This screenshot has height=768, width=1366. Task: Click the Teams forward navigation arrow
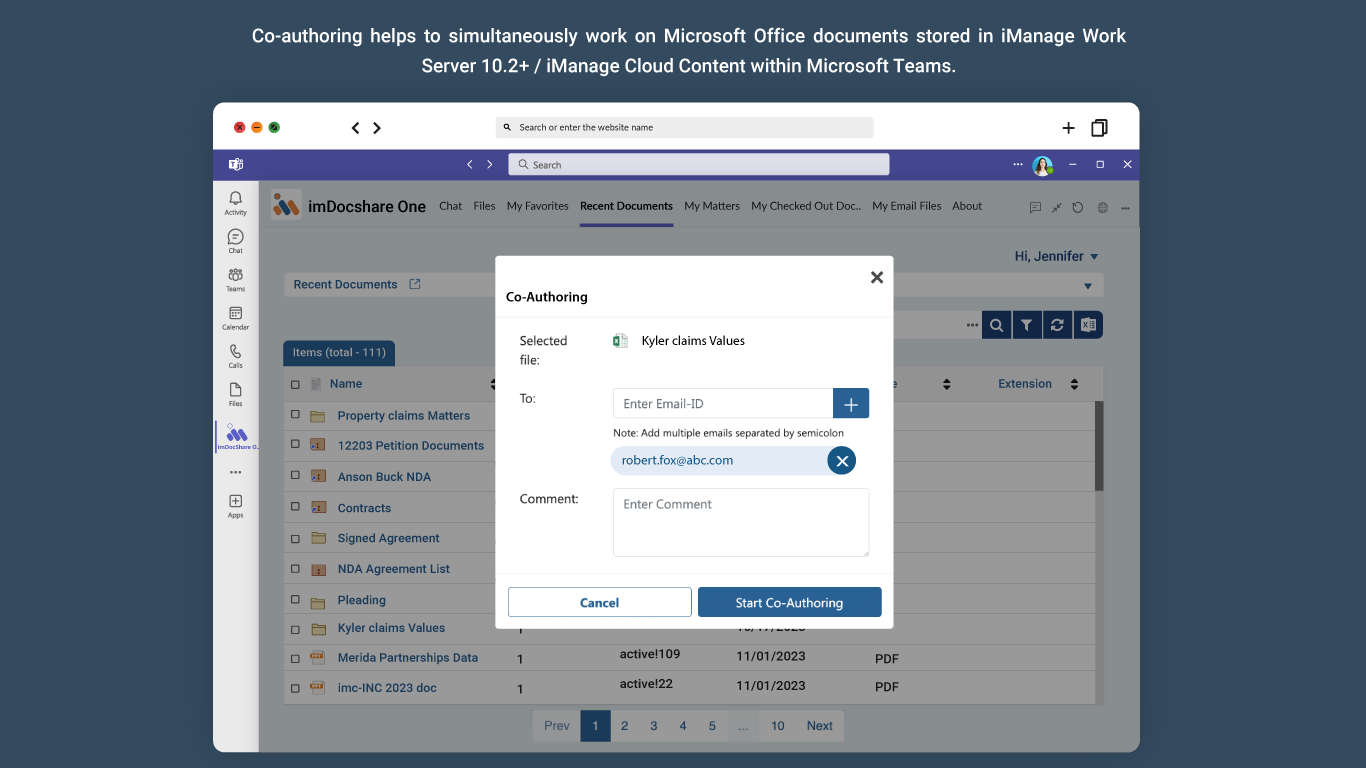click(490, 164)
